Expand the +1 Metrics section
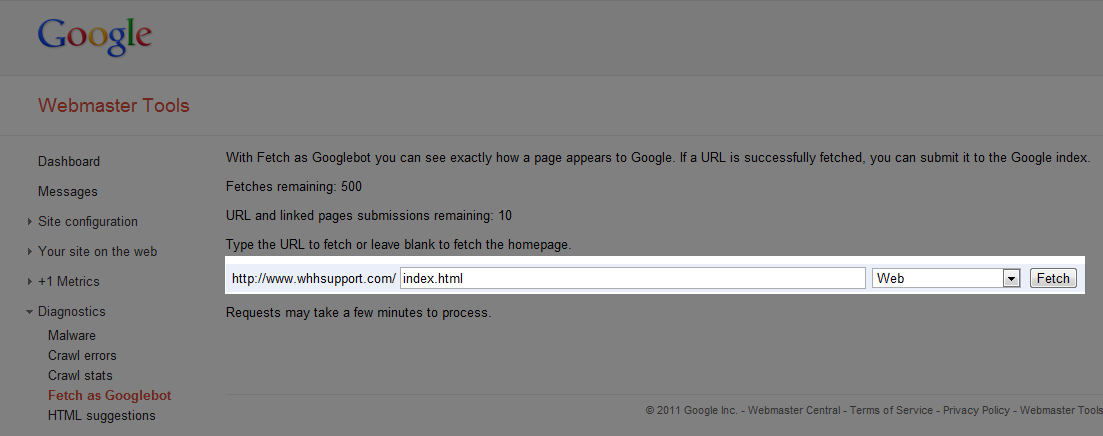The image size is (1103, 436). (69, 282)
